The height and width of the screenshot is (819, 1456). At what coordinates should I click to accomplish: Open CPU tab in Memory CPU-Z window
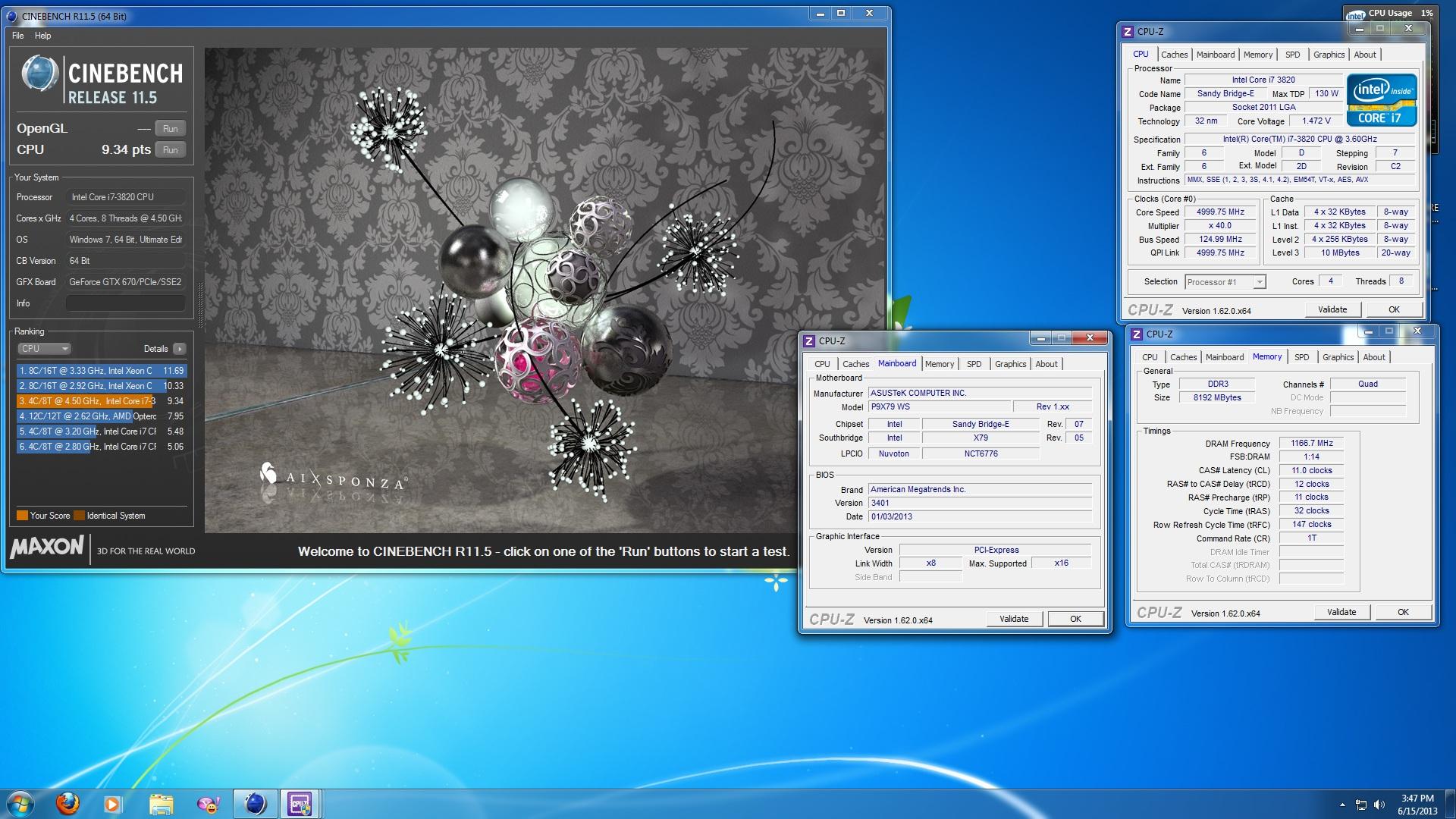coord(1150,357)
